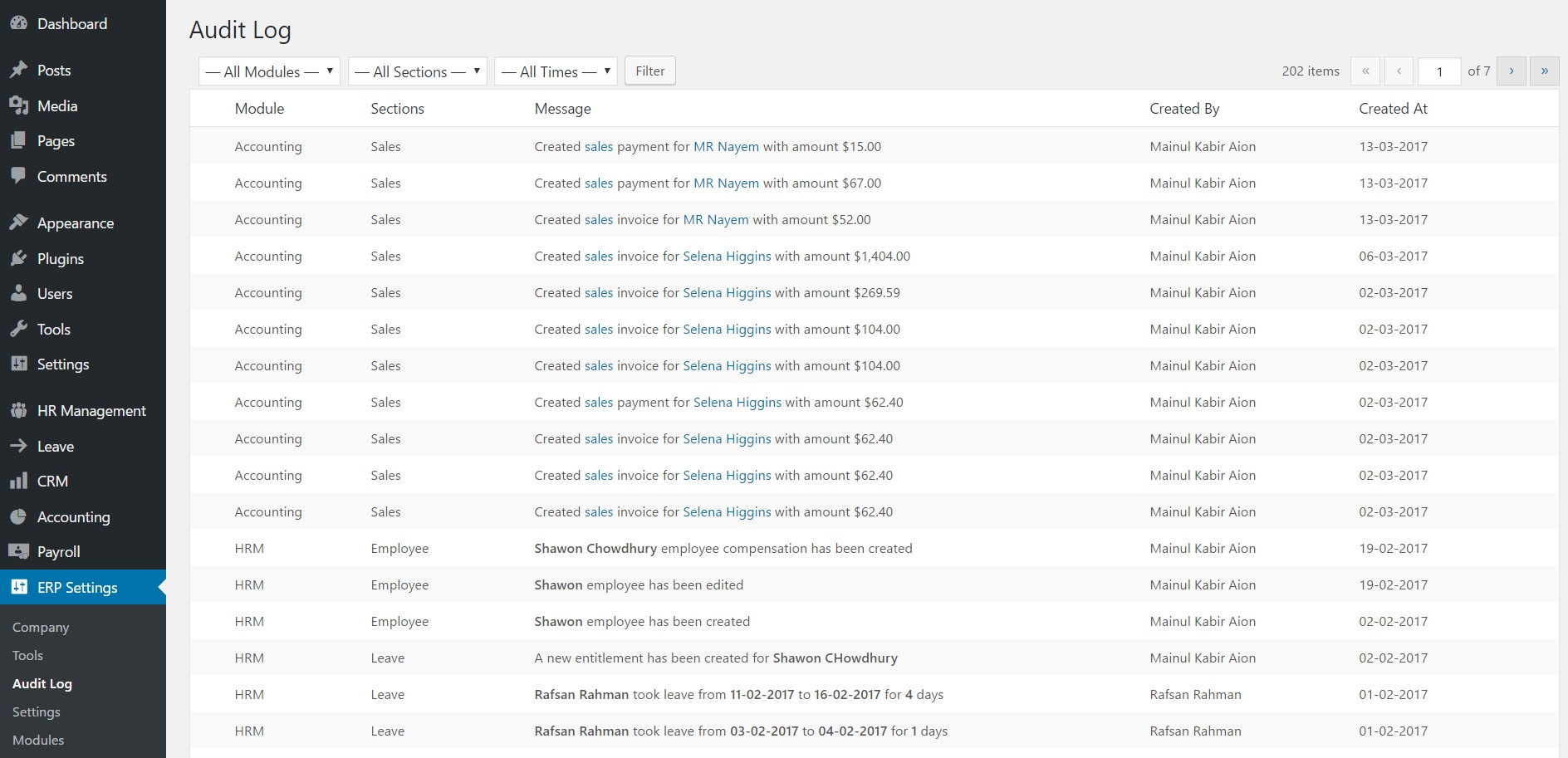
Task: Open the Company submenu link
Action: click(41, 627)
